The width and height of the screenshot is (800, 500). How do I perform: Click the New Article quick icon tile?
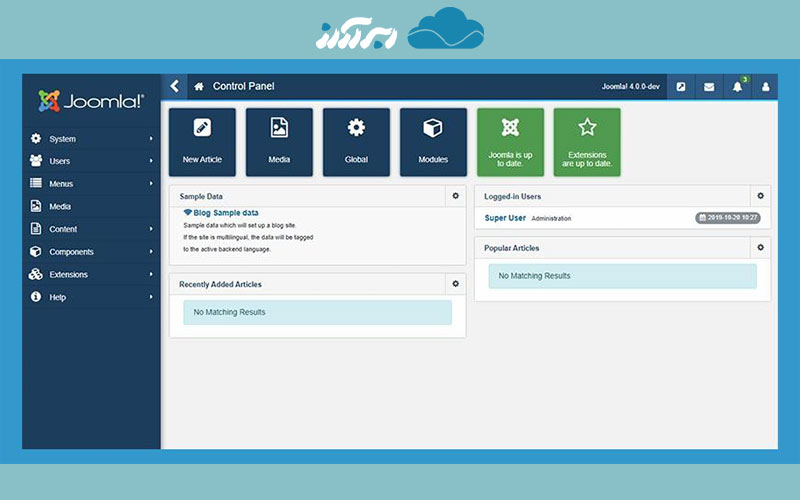[202, 142]
